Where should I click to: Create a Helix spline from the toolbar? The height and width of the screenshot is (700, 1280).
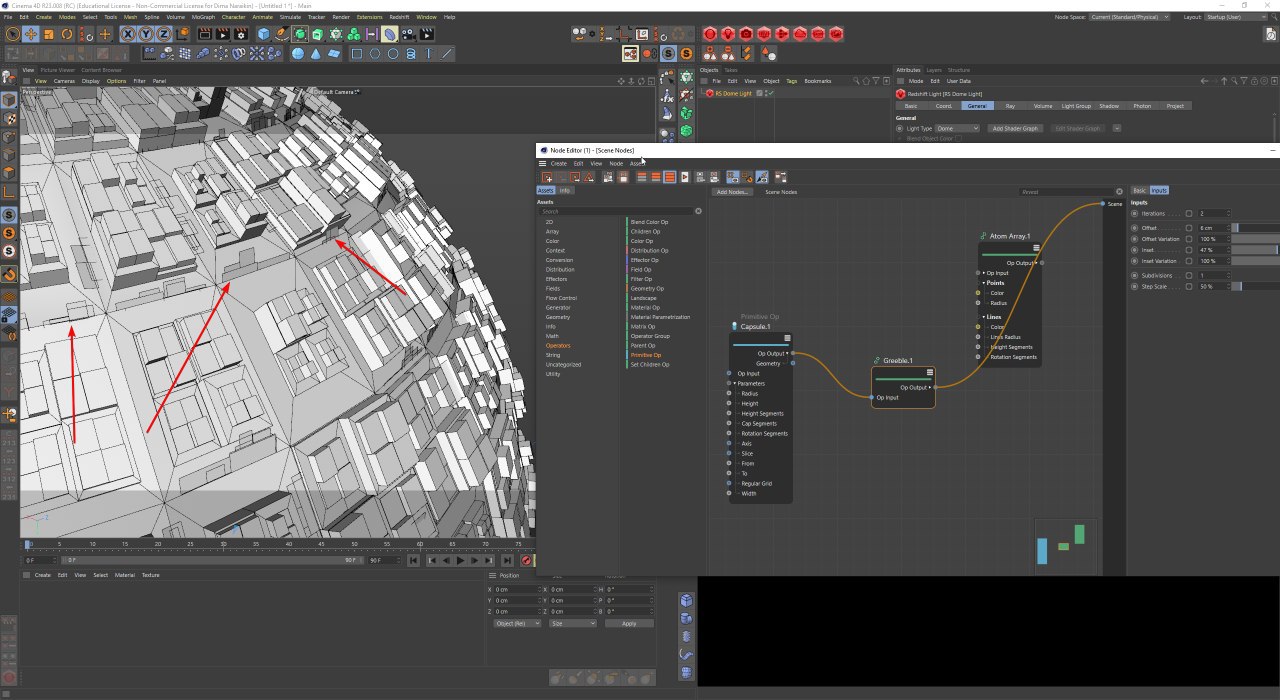click(411, 54)
